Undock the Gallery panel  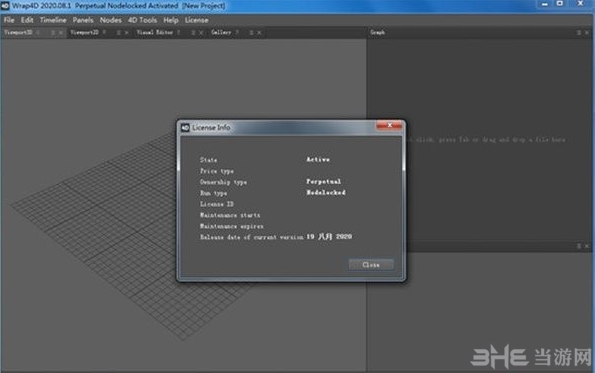pos(251,33)
